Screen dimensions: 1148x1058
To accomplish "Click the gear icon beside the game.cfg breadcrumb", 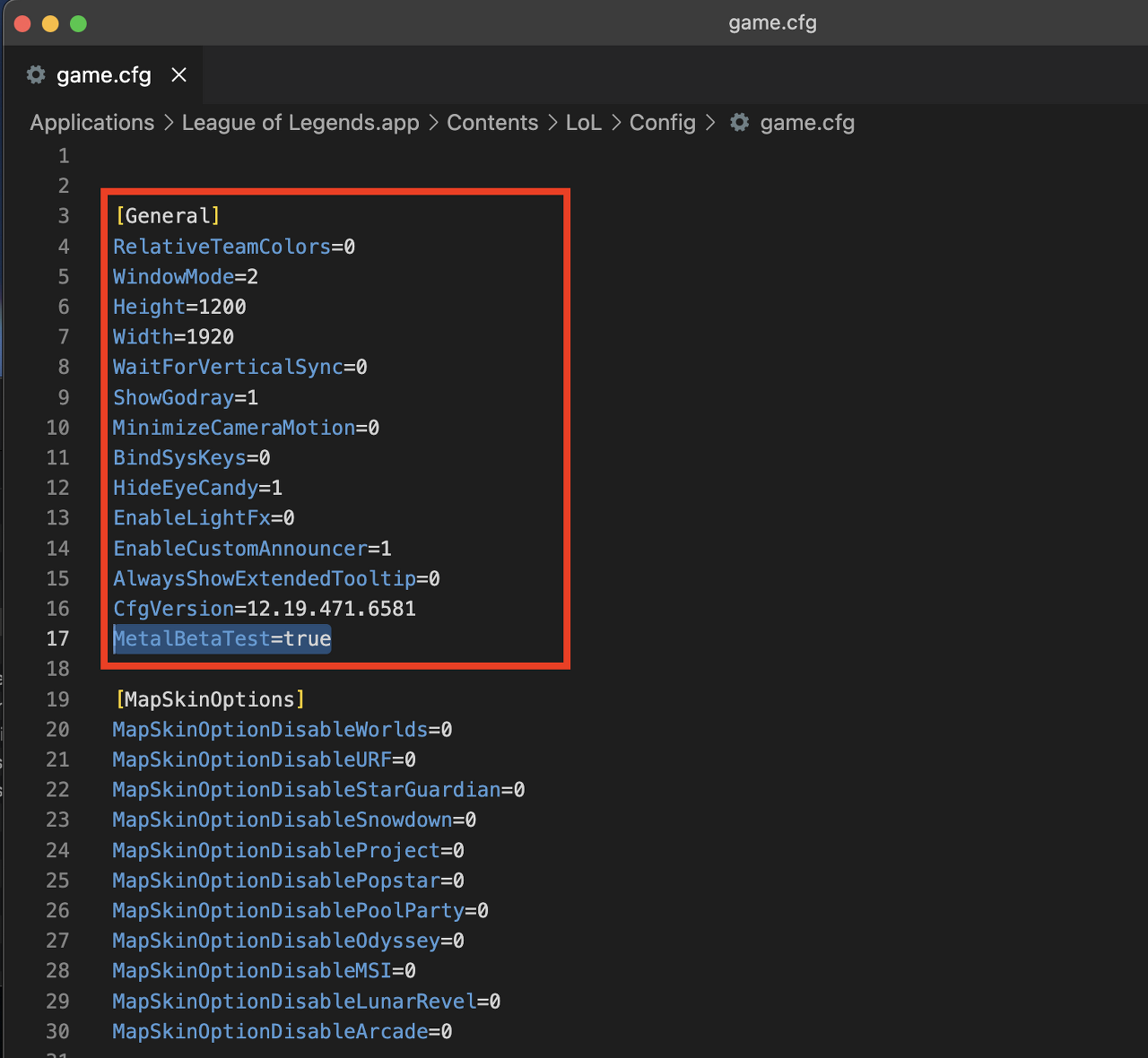I will point(739,123).
